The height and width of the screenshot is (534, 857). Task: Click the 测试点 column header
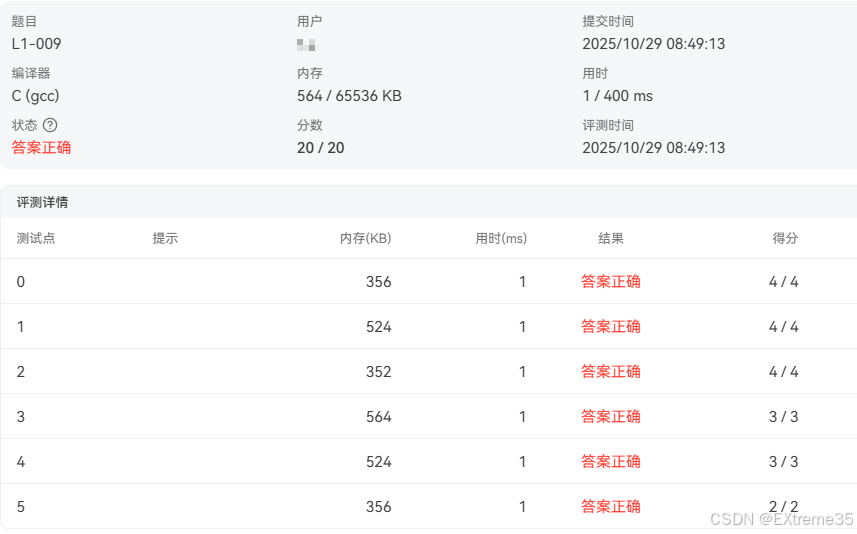coord(36,238)
